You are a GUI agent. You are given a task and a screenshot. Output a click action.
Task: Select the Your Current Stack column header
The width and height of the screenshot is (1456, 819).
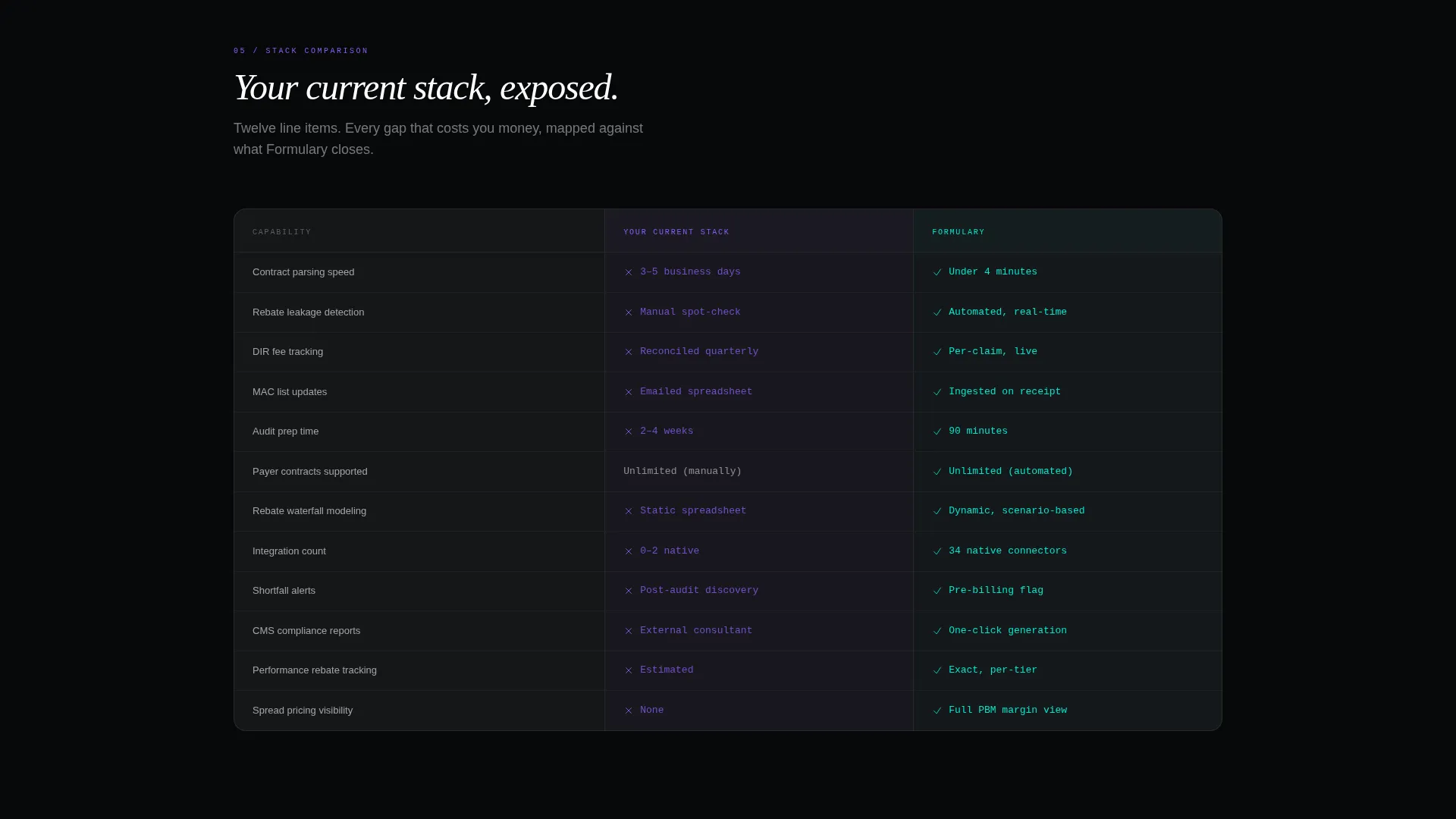676,232
